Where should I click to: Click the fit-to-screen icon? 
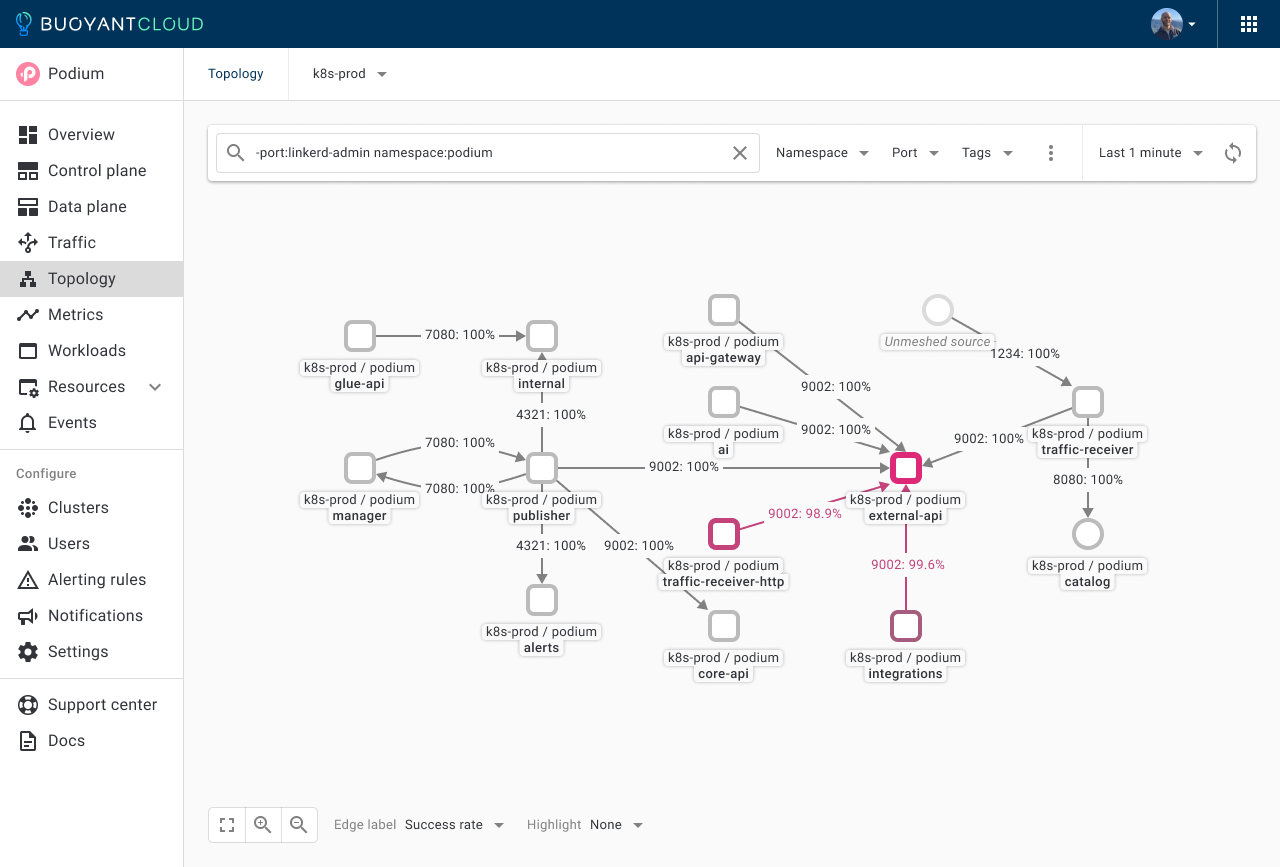(x=227, y=825)
